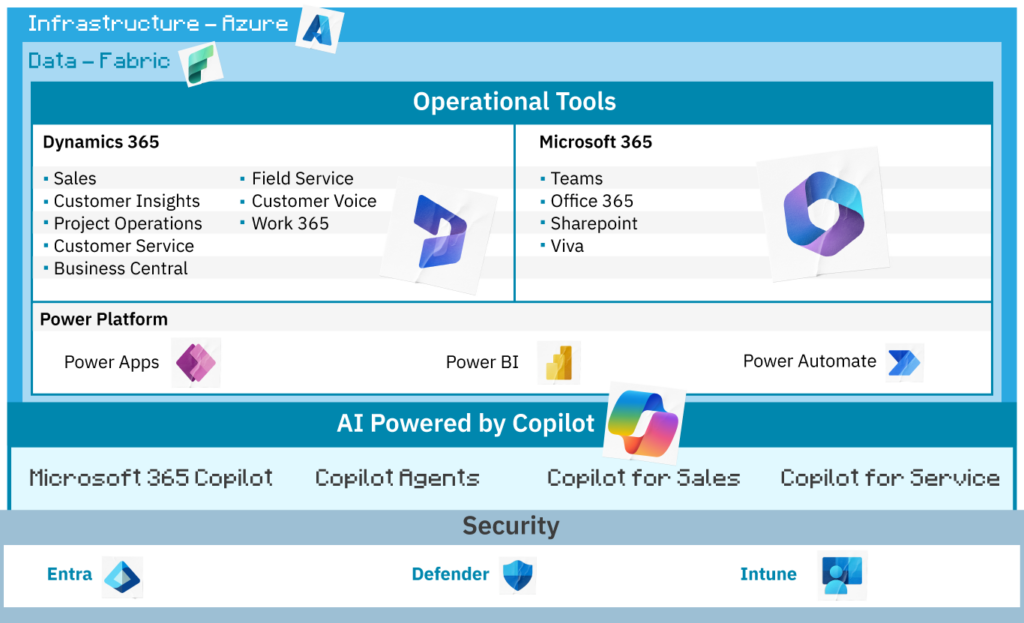Select Customer Insights in Dynamics 365 list
Viewport: 1024px width, 623px height.
126,201
